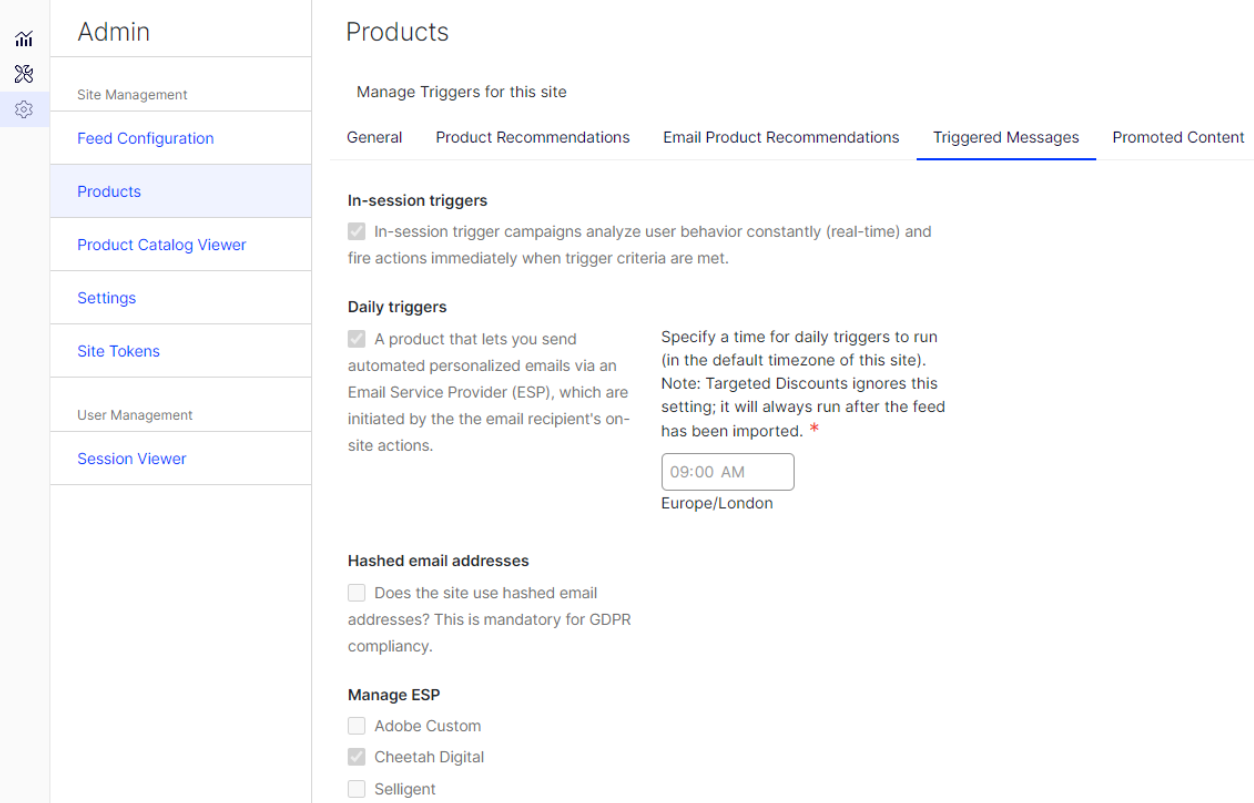Open the analytics chart icon in left rail

(x=24, y=39)
